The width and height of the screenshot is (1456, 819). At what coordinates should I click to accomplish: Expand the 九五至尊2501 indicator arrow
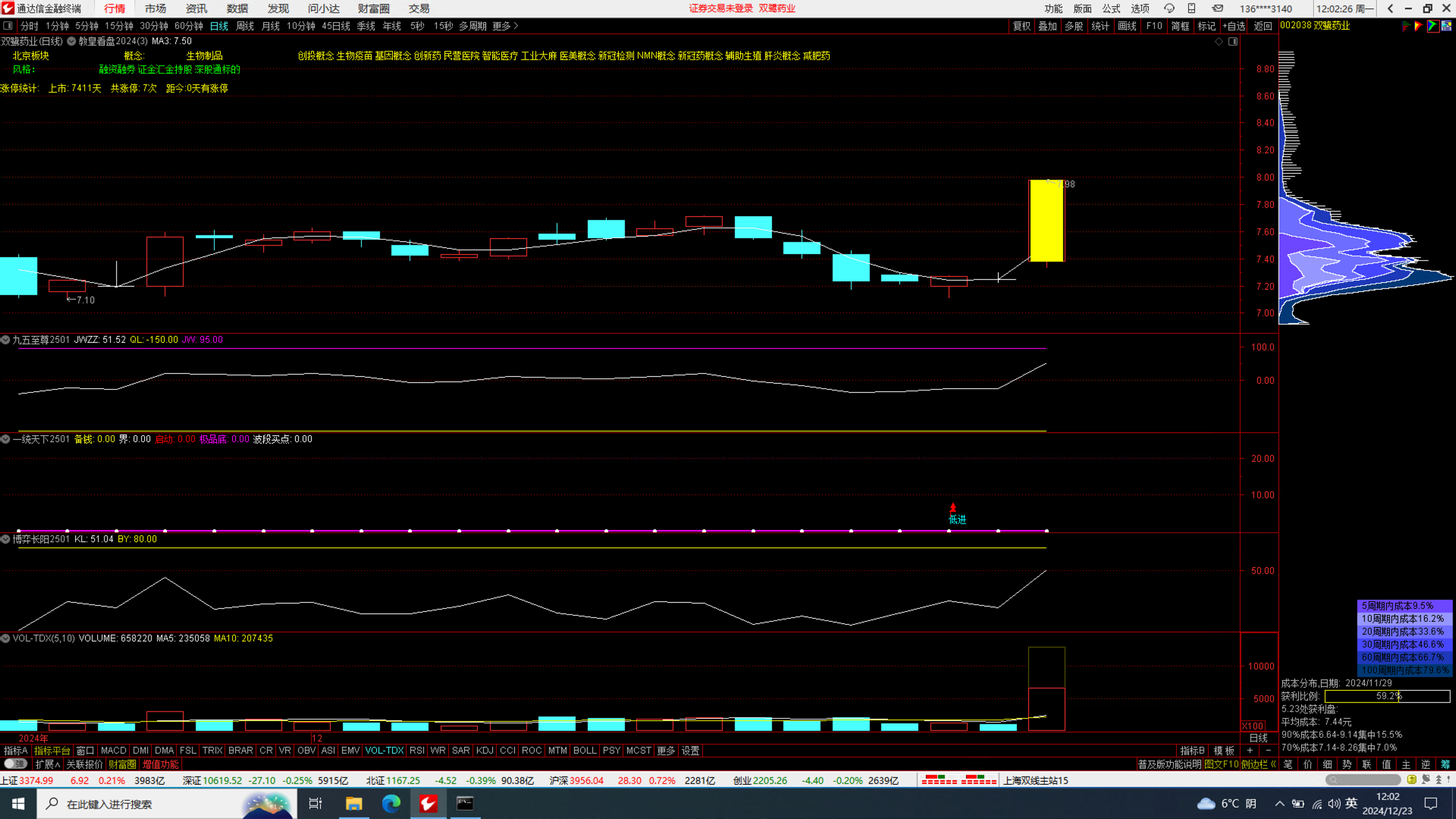[x=5, y=340]
